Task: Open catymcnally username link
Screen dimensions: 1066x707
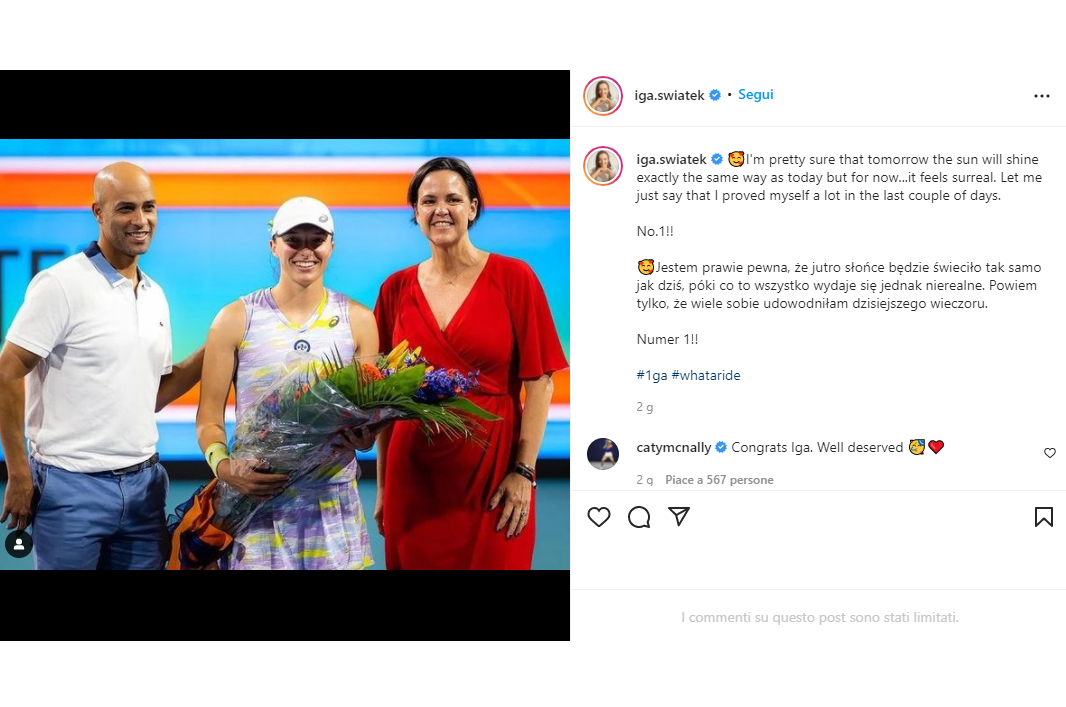Action: click(674, 447)
